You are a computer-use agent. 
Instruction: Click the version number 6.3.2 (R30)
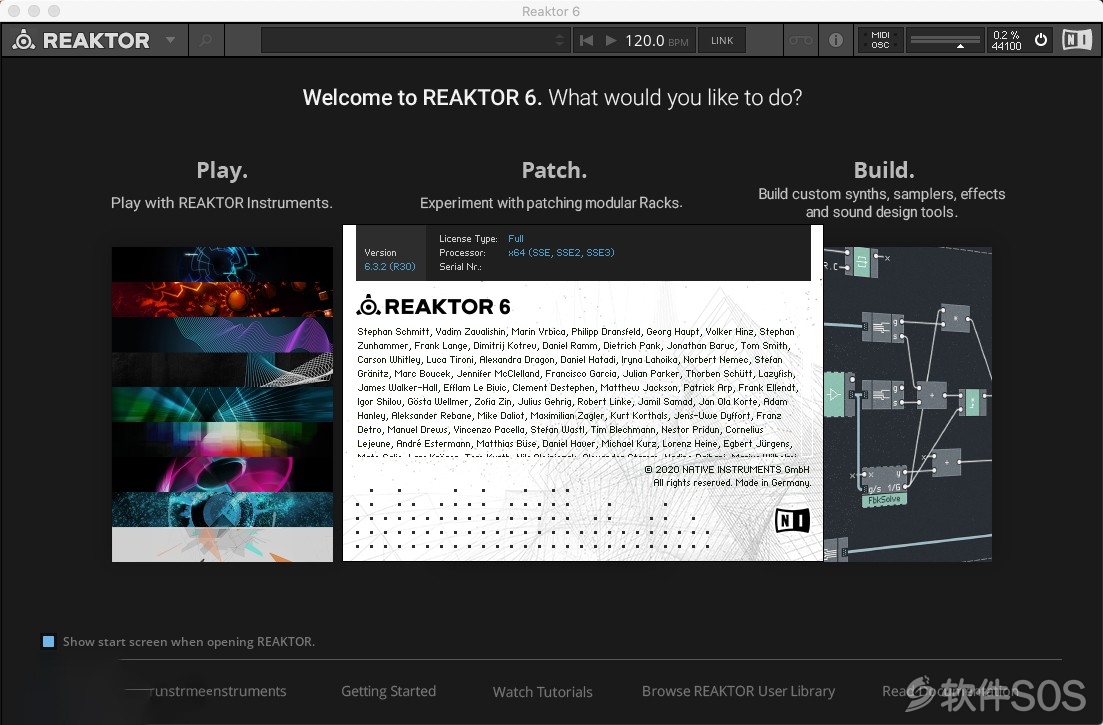pyautogui.click(x=390, y=267)
